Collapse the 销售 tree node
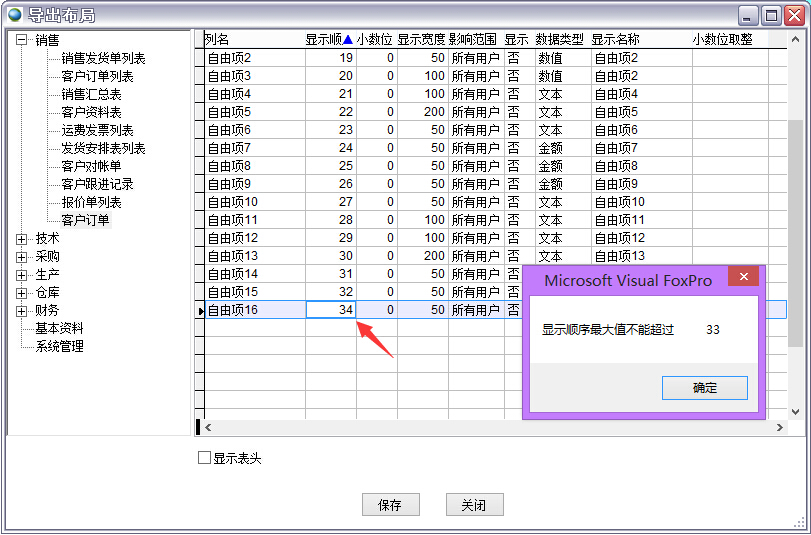Screen dimensions: 811x535 (22, 40)
